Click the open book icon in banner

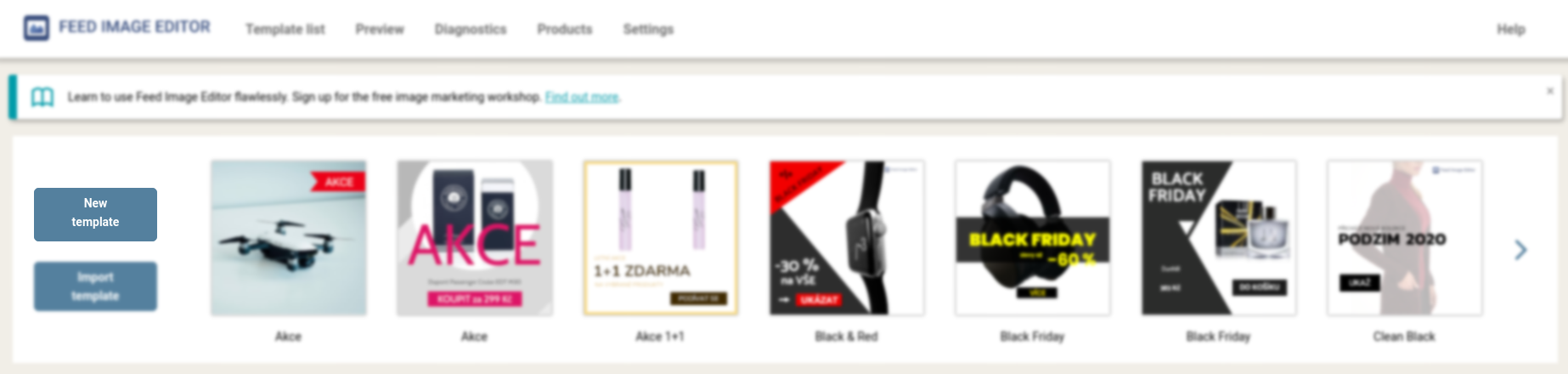point(42,97)
